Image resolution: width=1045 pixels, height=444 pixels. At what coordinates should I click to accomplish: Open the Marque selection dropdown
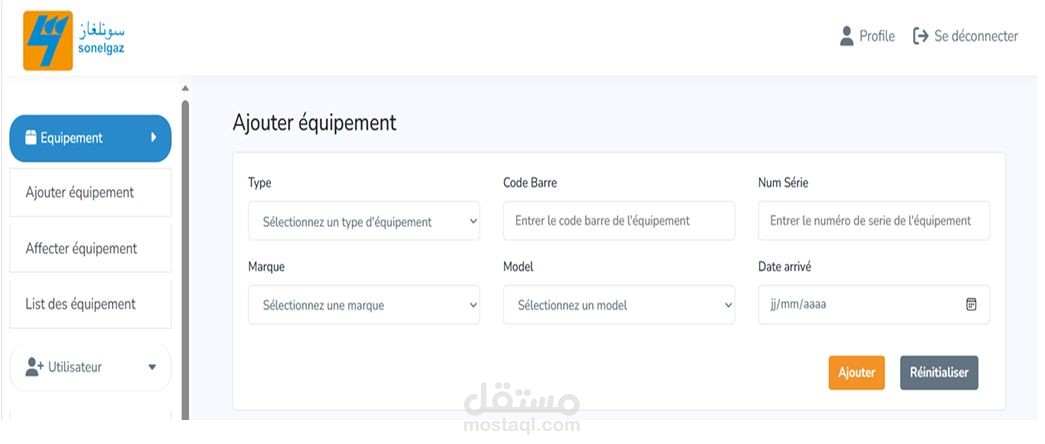coord(364,305)
